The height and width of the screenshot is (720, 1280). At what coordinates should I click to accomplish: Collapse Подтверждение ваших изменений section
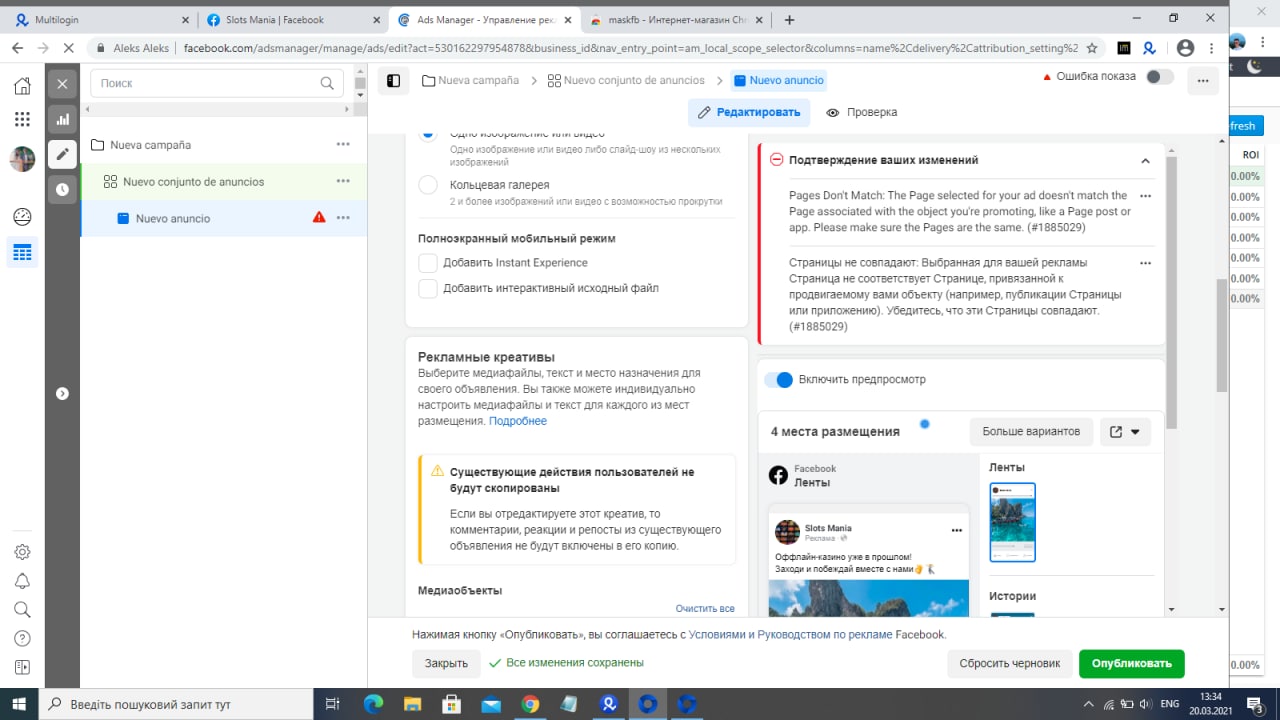coord(1145,160)
